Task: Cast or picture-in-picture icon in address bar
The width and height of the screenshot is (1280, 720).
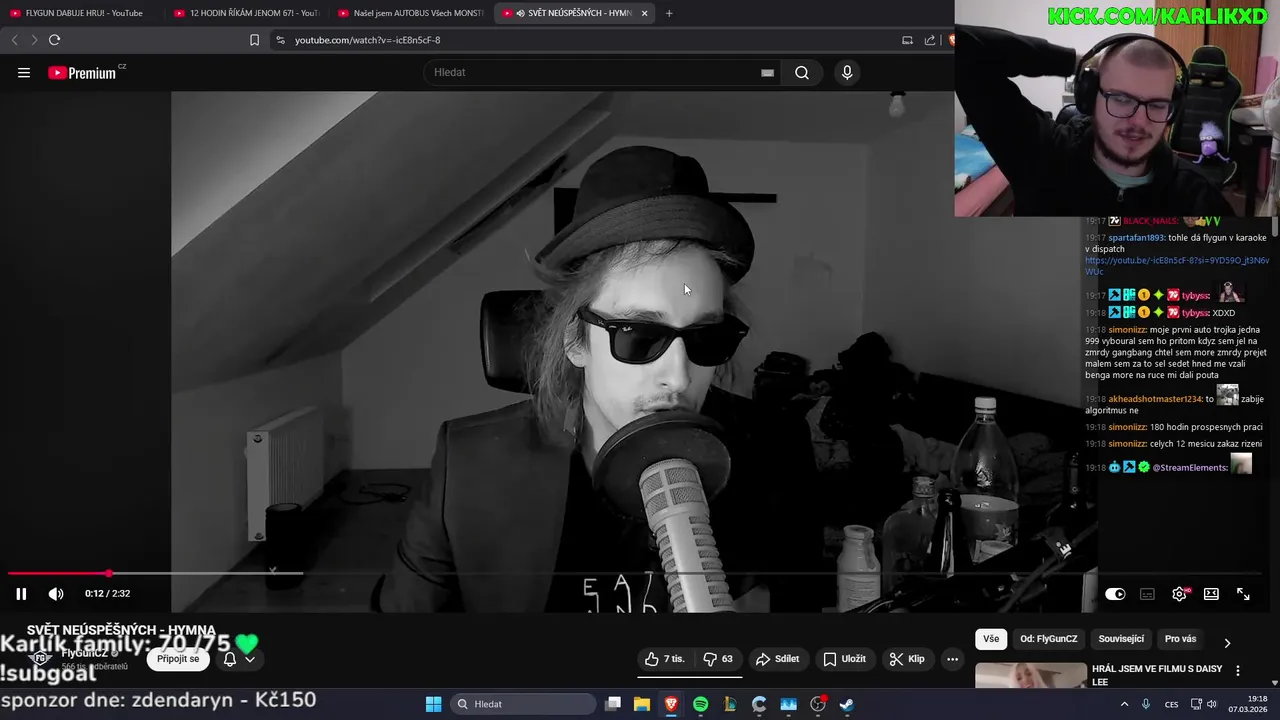Action: coord(907,40)
